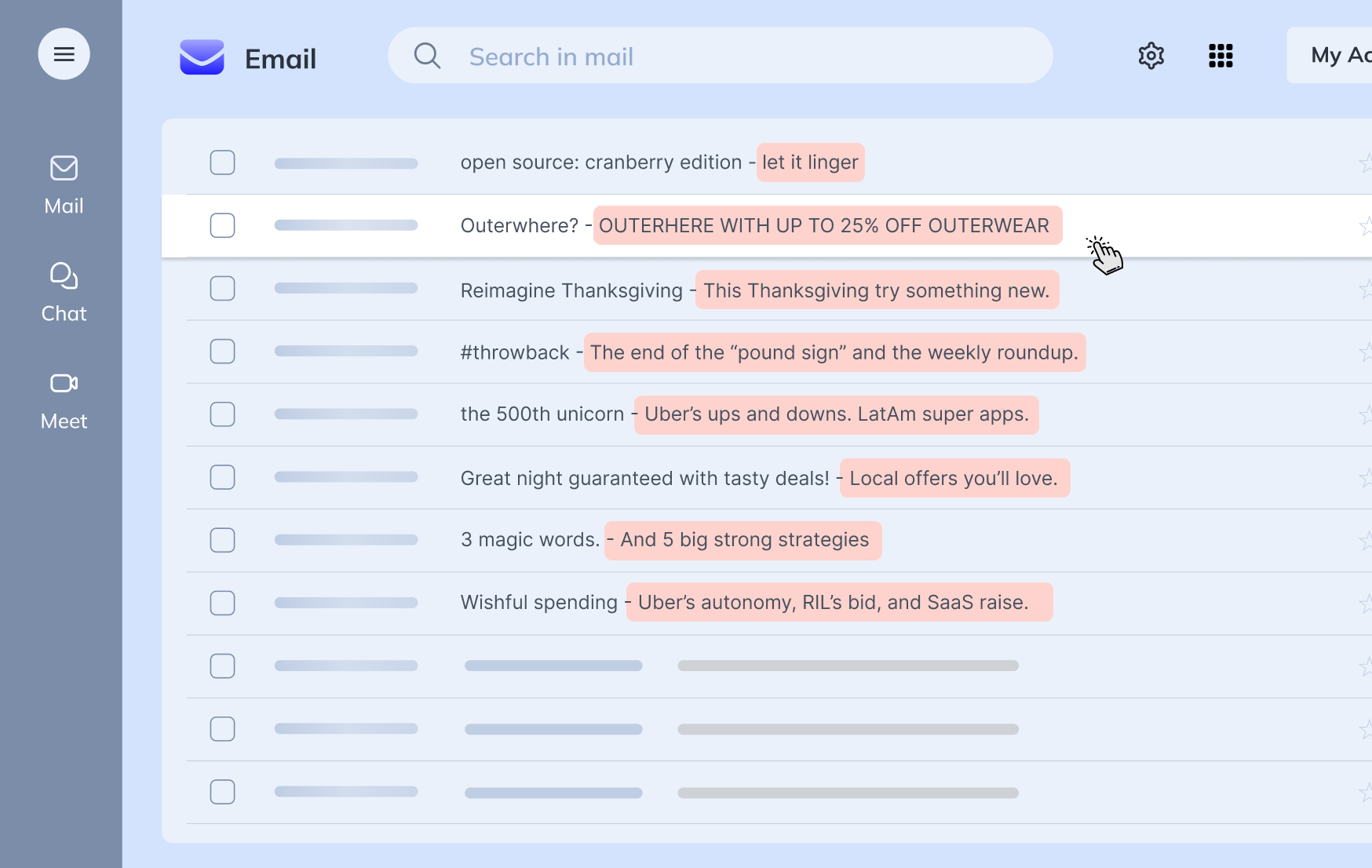Open the settings gear
This screenshot has width=1372, height=868.
(x=1151, y=56)
